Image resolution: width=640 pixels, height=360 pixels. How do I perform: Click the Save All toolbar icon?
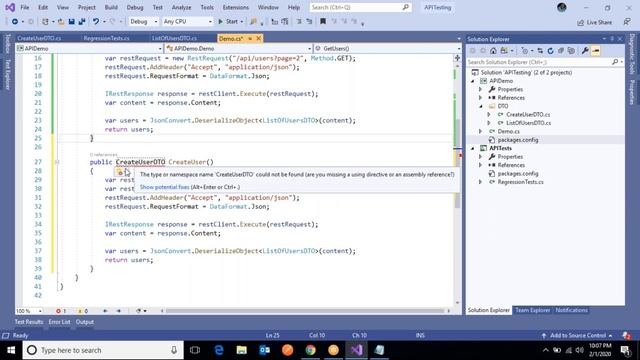tap(82, 22)
